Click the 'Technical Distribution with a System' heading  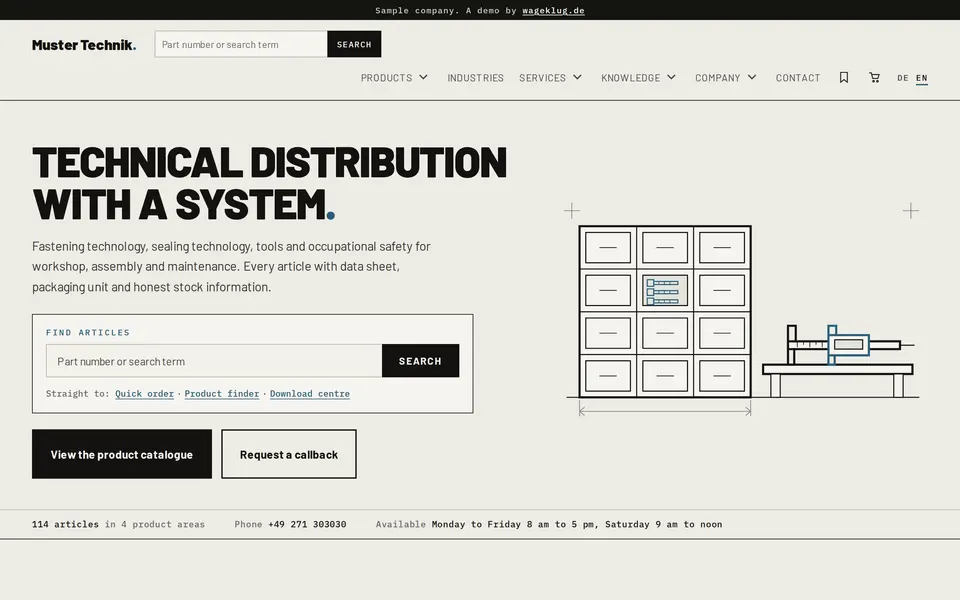coord(269,182)
